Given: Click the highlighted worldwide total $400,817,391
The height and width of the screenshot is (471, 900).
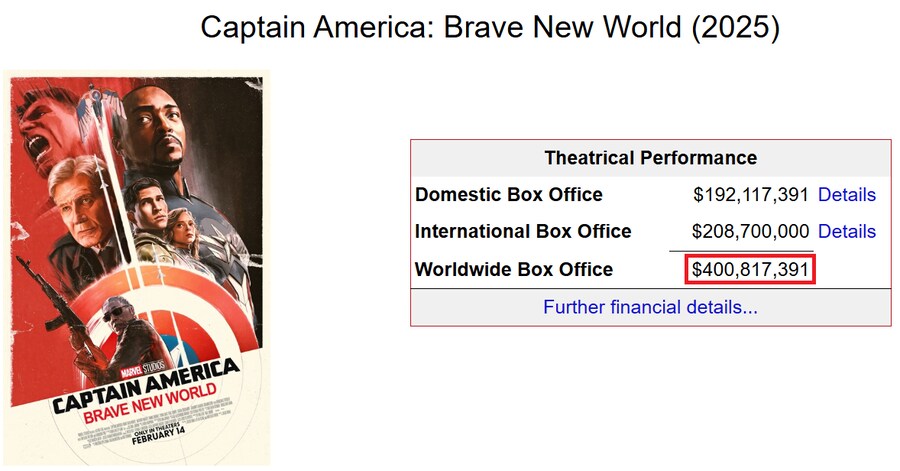Looking at the screenshot, I should pos(750,269).
